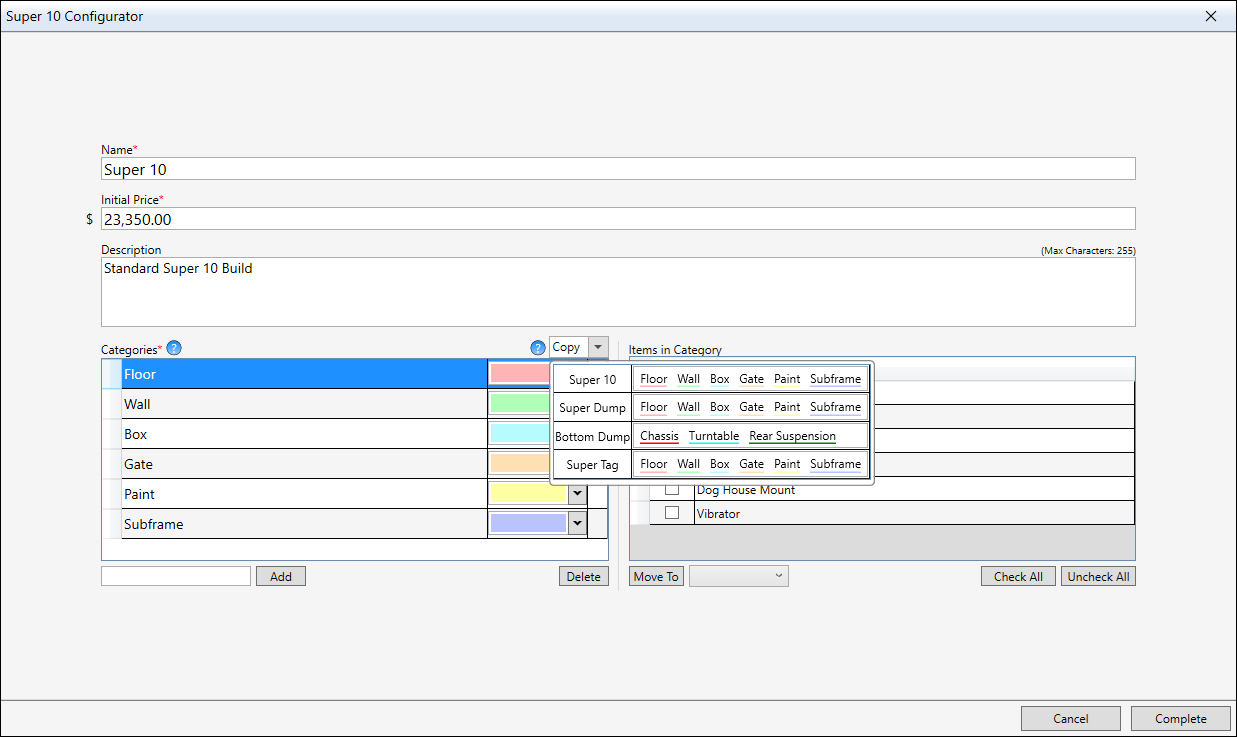The image size is (1237, 737).
Task: Click the Complete button
Action: coord(1180,718)
